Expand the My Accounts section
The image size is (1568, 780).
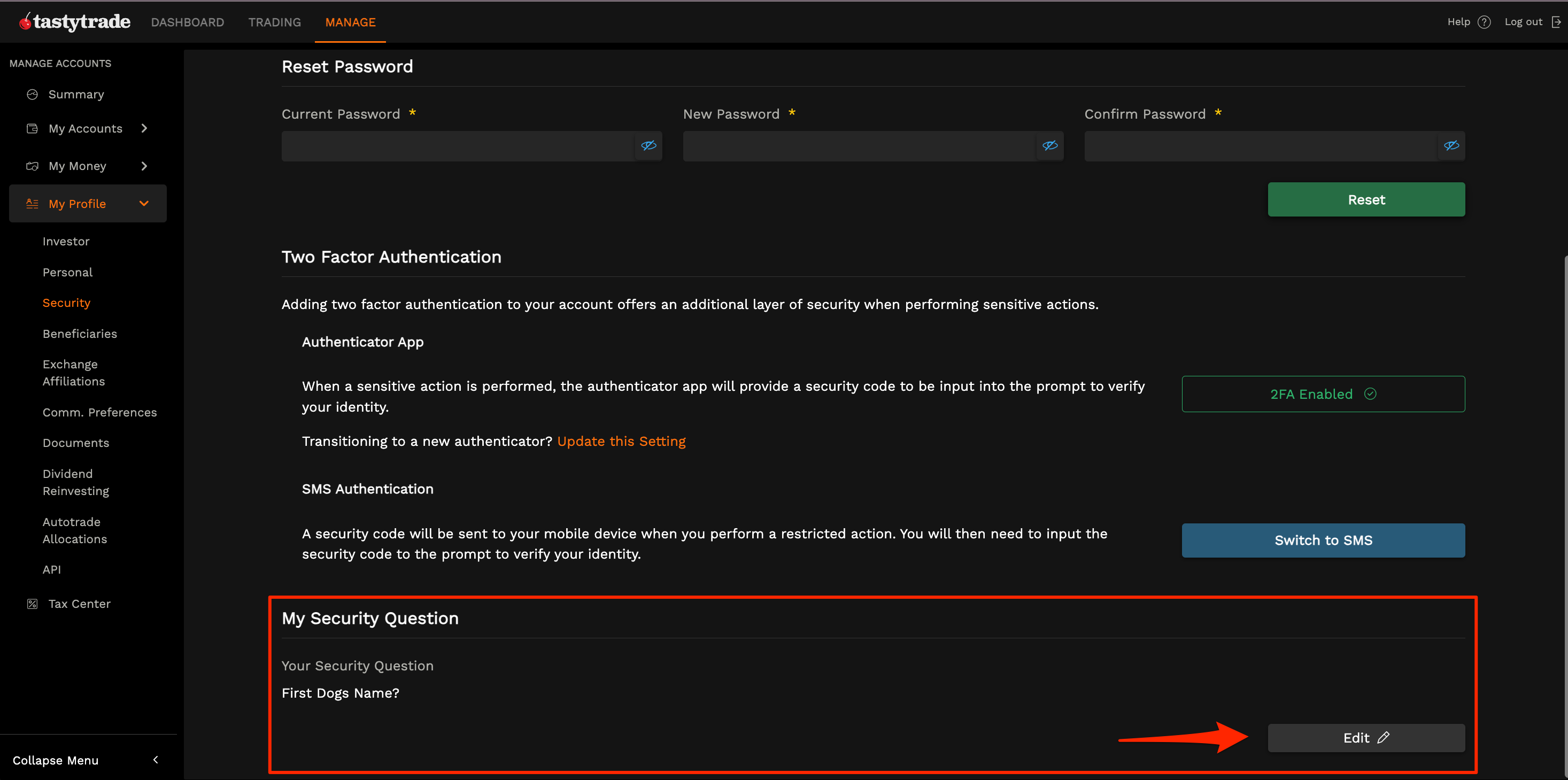pyautogui.click(x=144, y=128)
